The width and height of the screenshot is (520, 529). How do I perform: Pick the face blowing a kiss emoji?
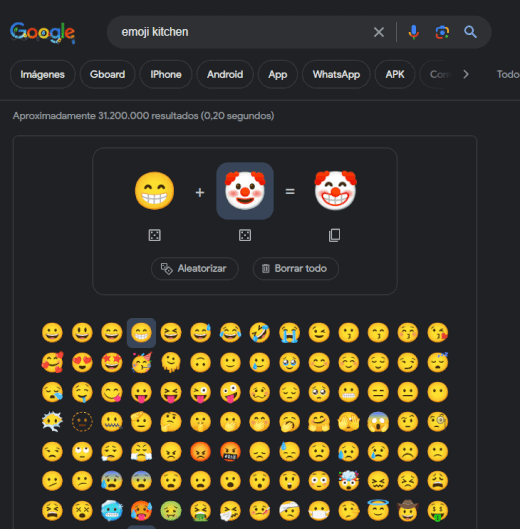[x=438, y=333]
